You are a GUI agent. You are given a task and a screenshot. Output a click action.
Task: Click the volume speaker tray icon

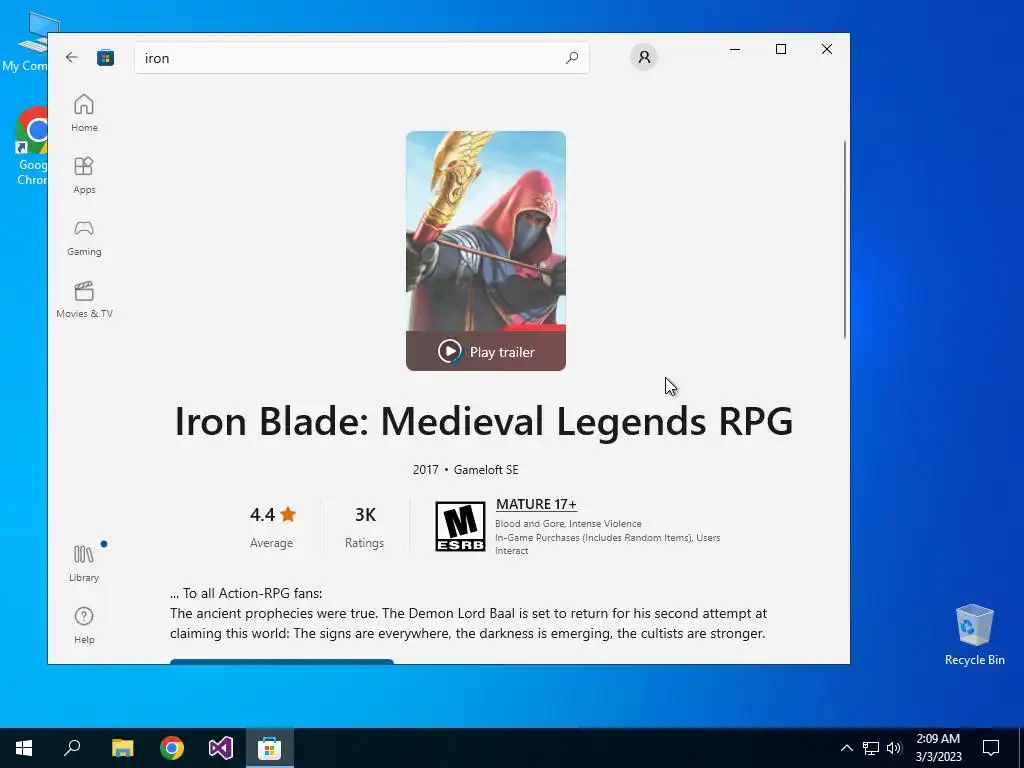(x=894, y=748)
